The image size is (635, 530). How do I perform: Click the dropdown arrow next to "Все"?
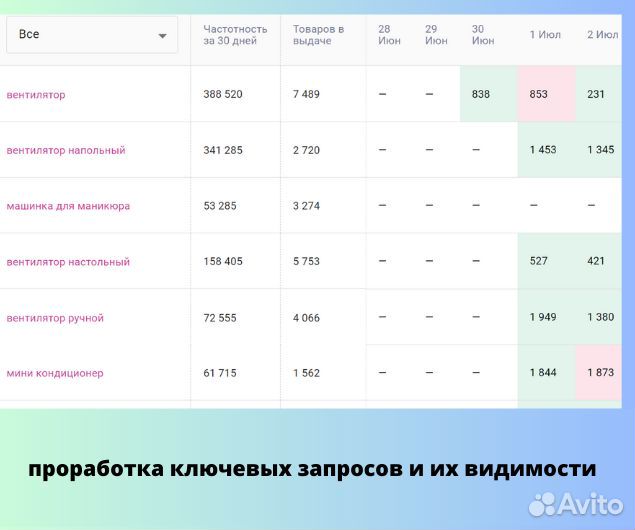162,36
